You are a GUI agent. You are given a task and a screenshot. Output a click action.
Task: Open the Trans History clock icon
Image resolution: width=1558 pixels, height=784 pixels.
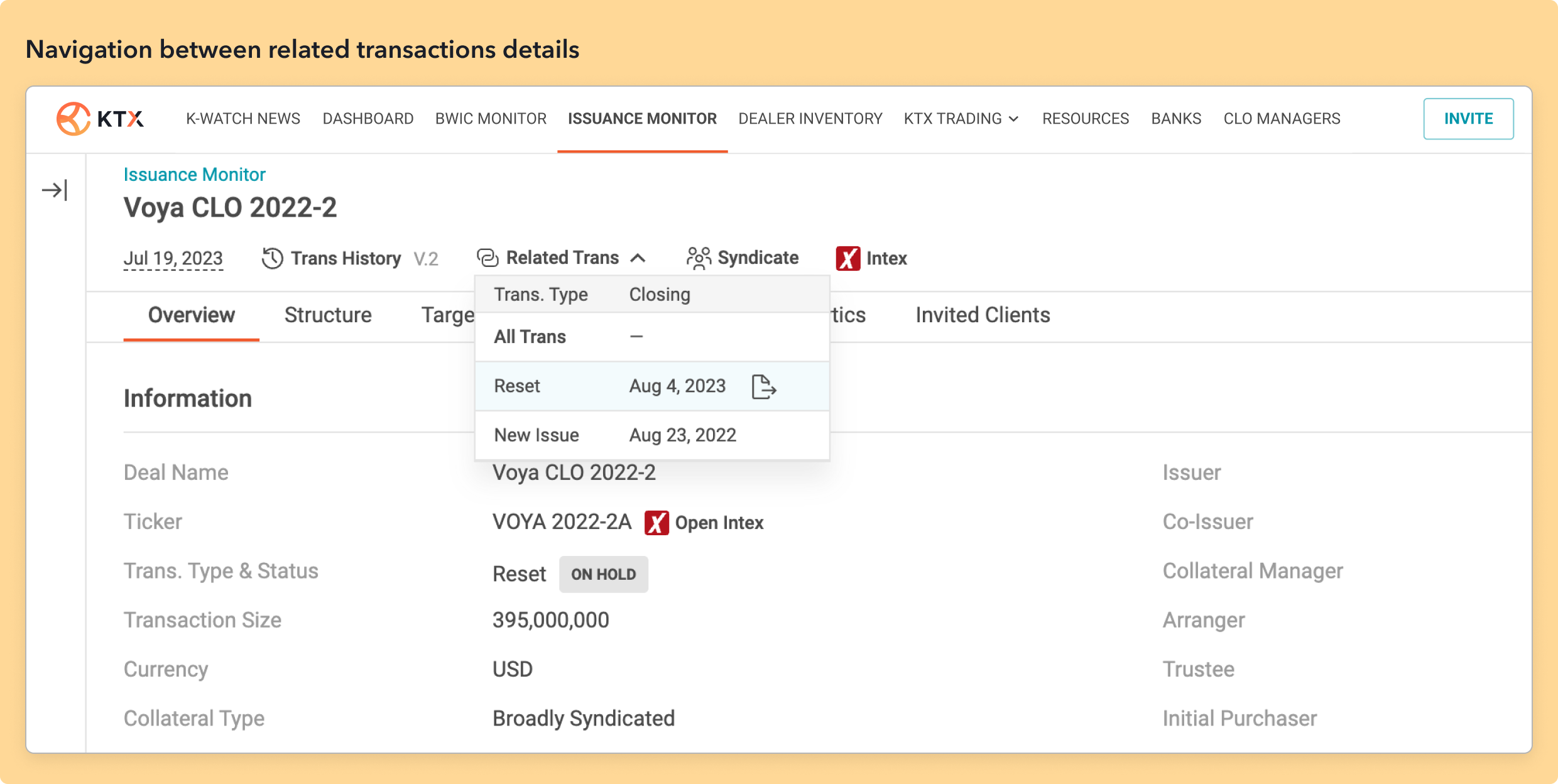pos(272,258)
